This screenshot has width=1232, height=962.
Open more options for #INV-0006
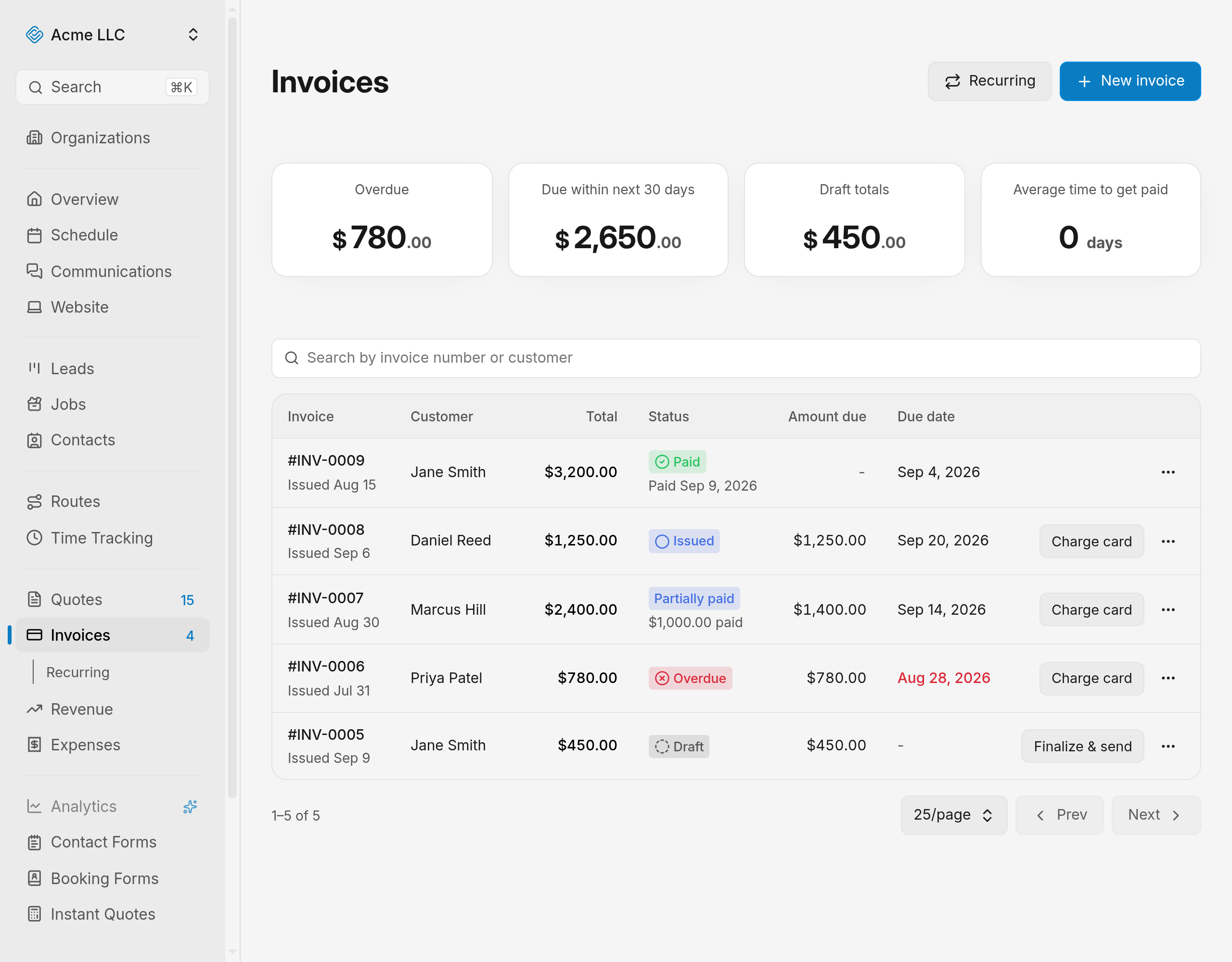[1168, 678]
